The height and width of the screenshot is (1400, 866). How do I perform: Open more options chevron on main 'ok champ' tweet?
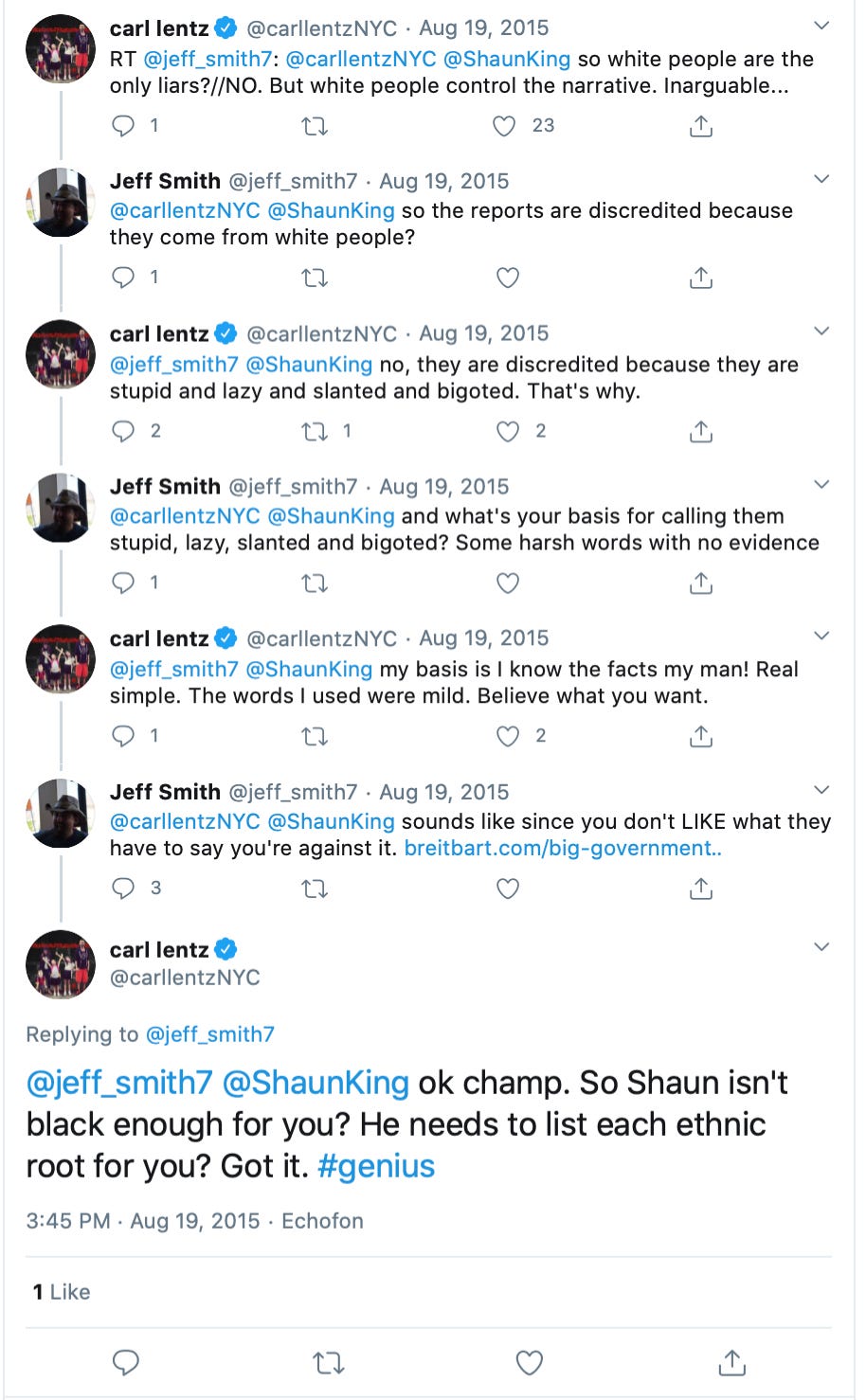821,947
